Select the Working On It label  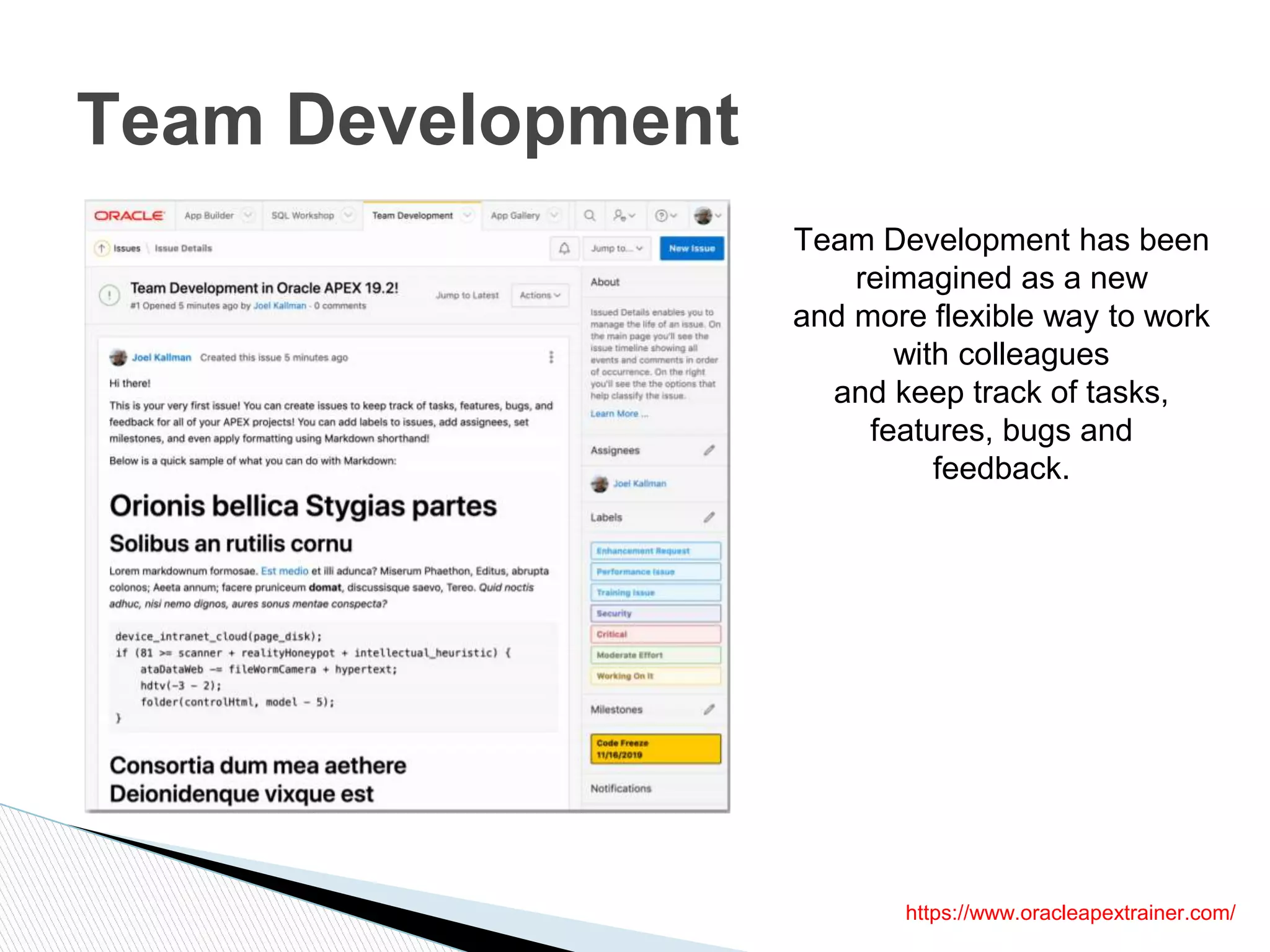(x=655, y=676)
